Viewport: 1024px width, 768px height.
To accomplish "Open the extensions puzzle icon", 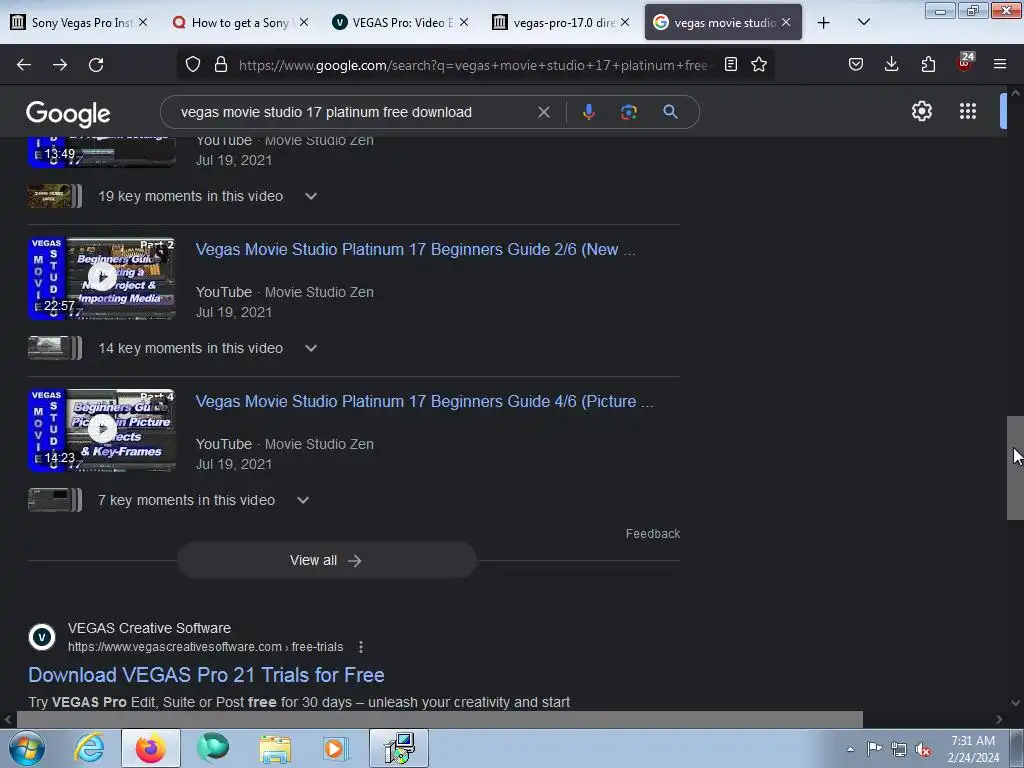I will point(928,64).
